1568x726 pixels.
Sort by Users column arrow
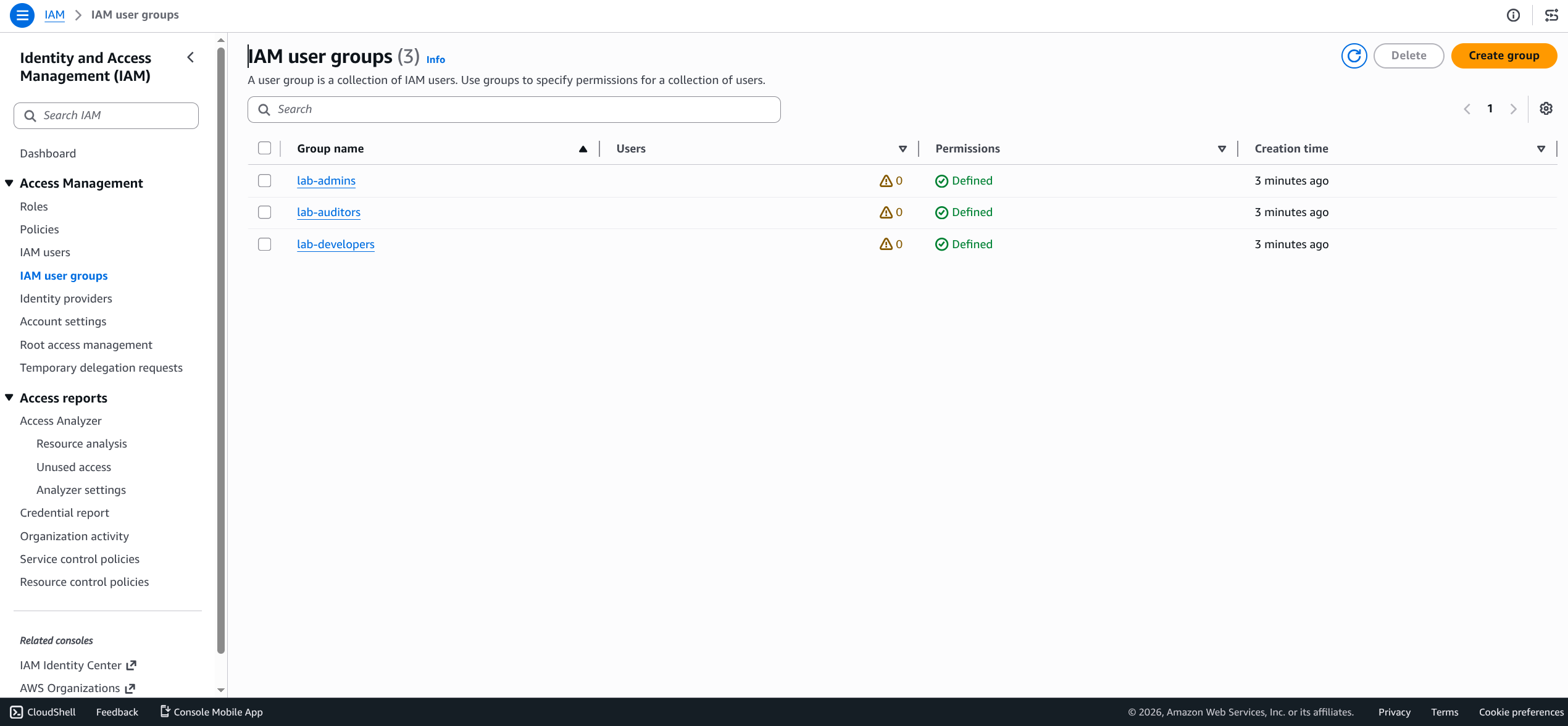[903, 149]
